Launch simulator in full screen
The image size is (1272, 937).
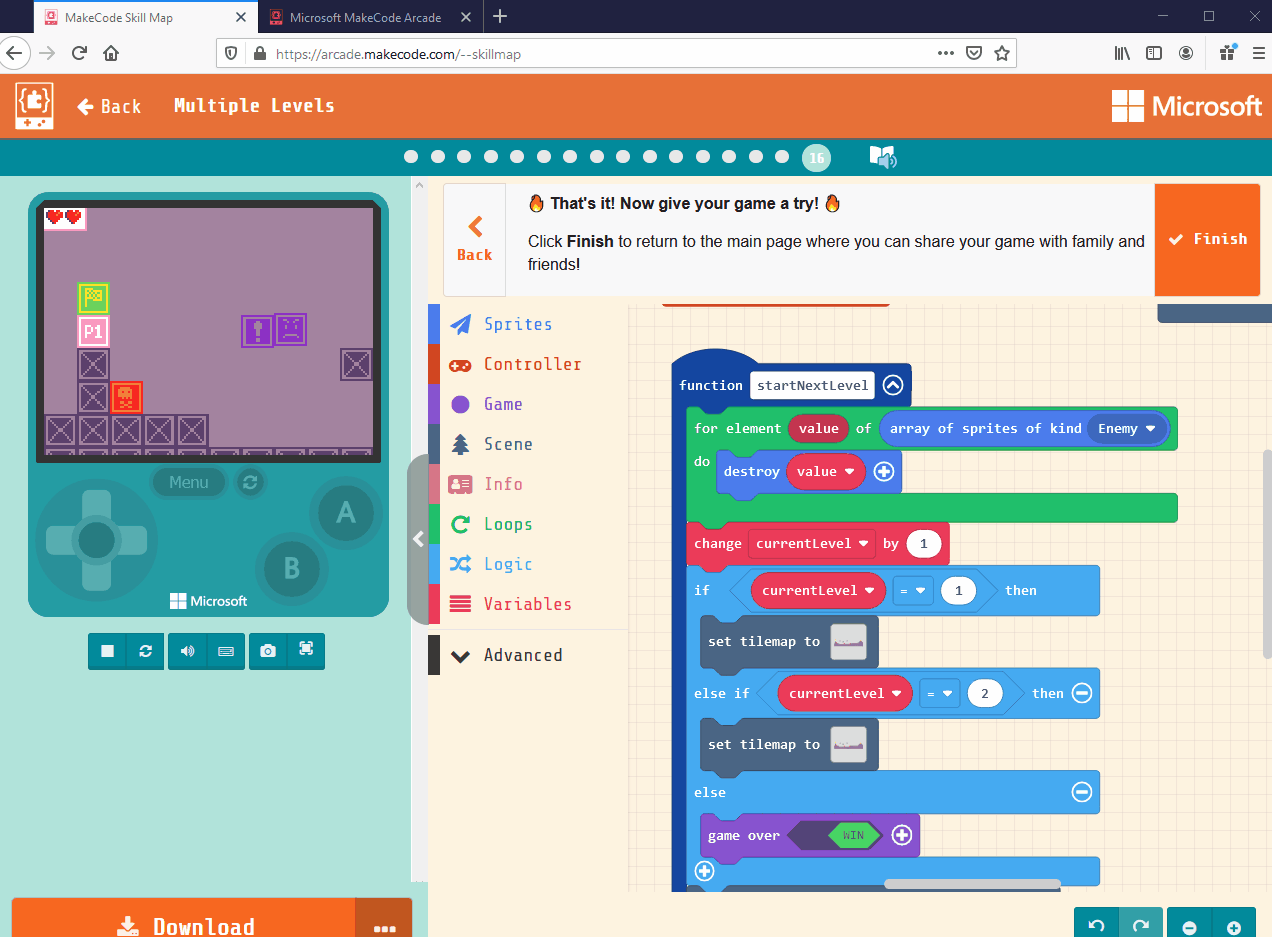(306, 651)
